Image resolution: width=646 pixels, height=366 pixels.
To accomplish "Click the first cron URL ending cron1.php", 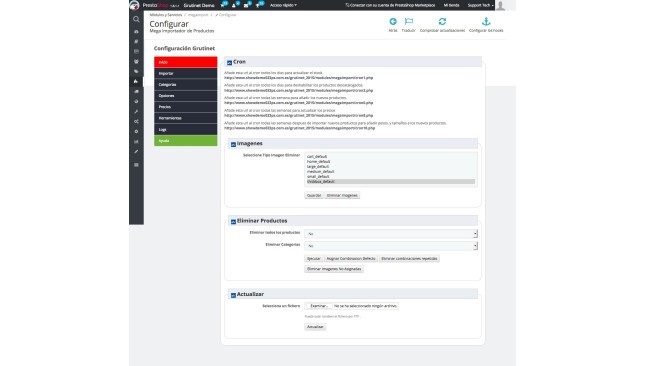I will pyautogui.click(x=299, y=77).
